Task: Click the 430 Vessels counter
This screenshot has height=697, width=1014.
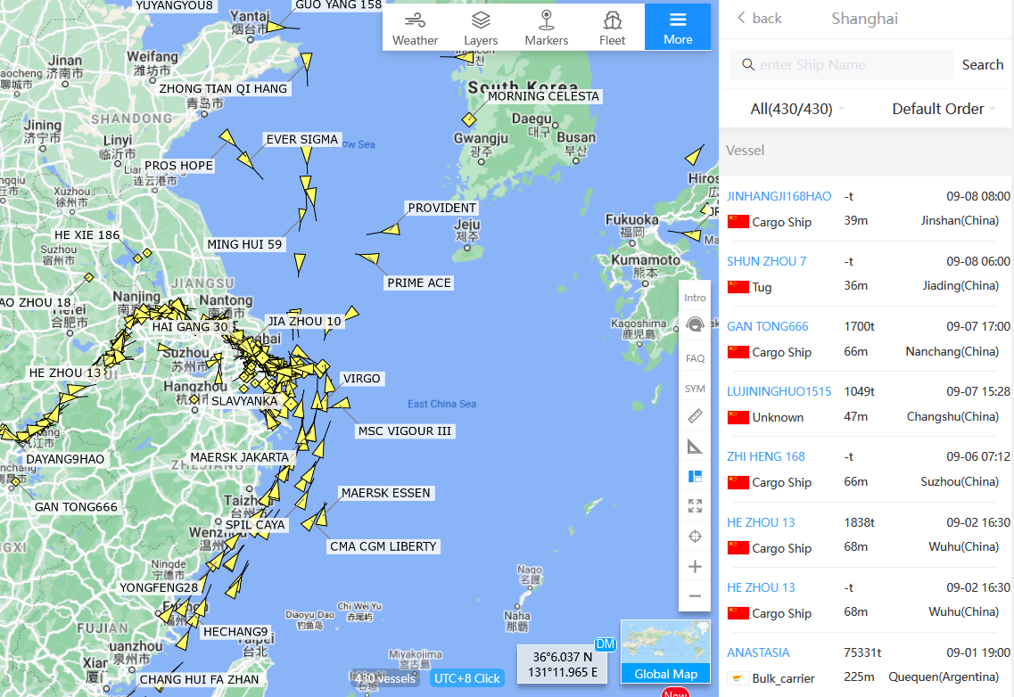Action: click(x=385, y=678)
